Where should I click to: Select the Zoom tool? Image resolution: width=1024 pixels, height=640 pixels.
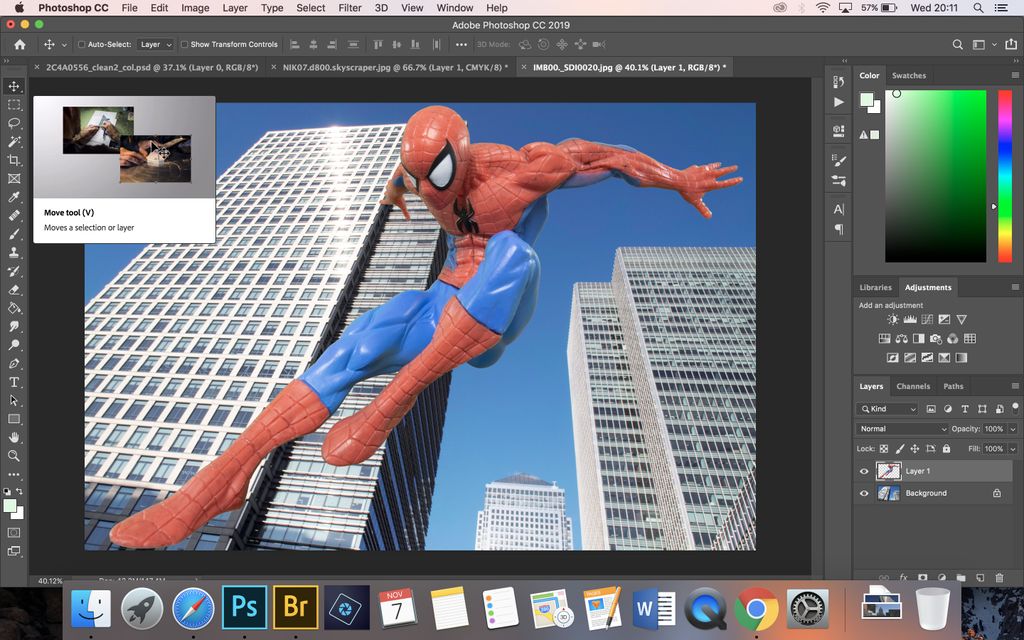(14, 456)
